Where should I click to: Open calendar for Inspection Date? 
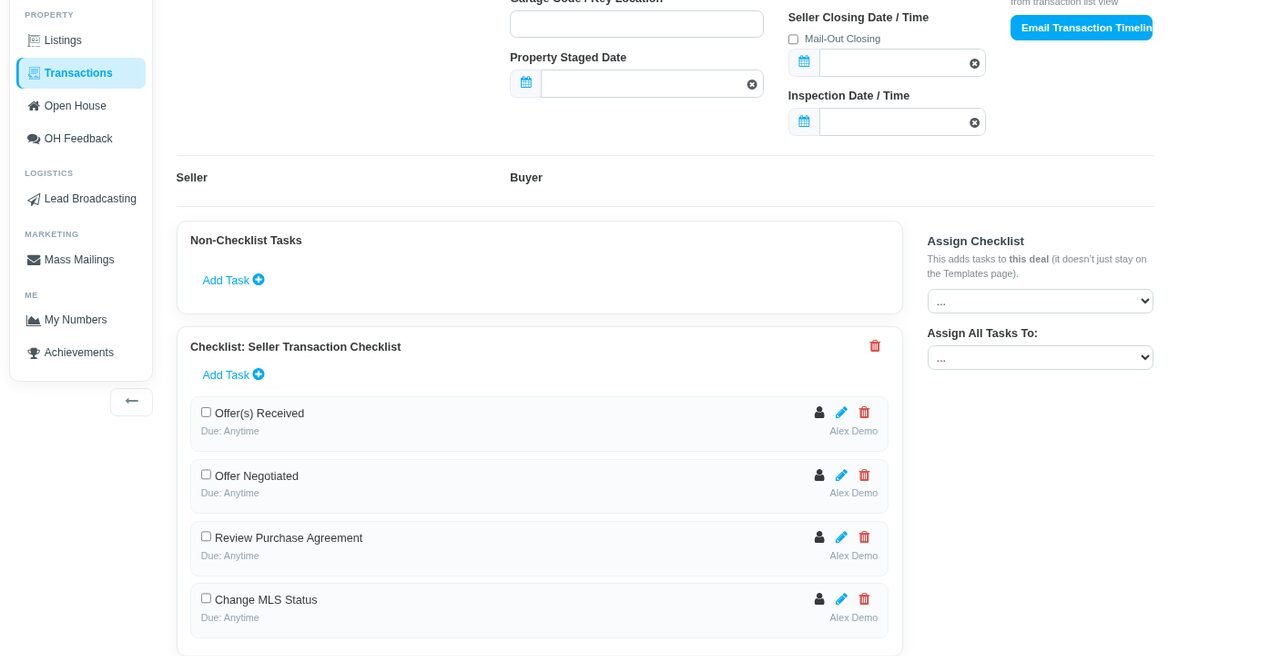(x=804, y=122)
